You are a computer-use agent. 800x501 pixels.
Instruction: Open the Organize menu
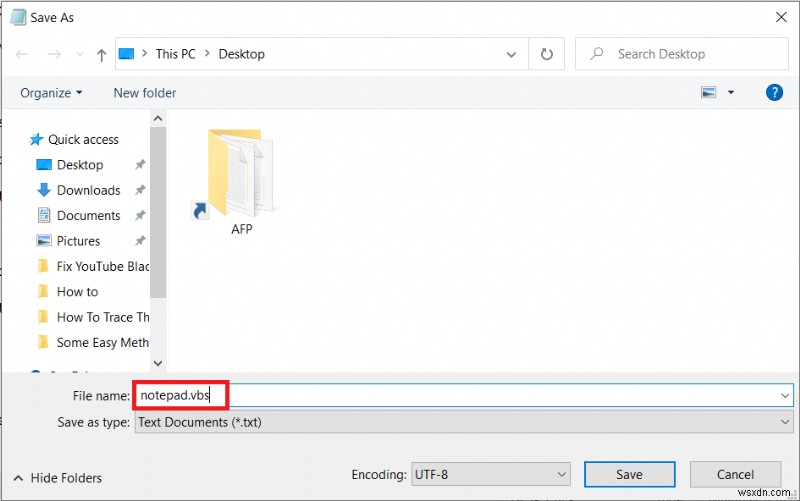tap(51, 93)
